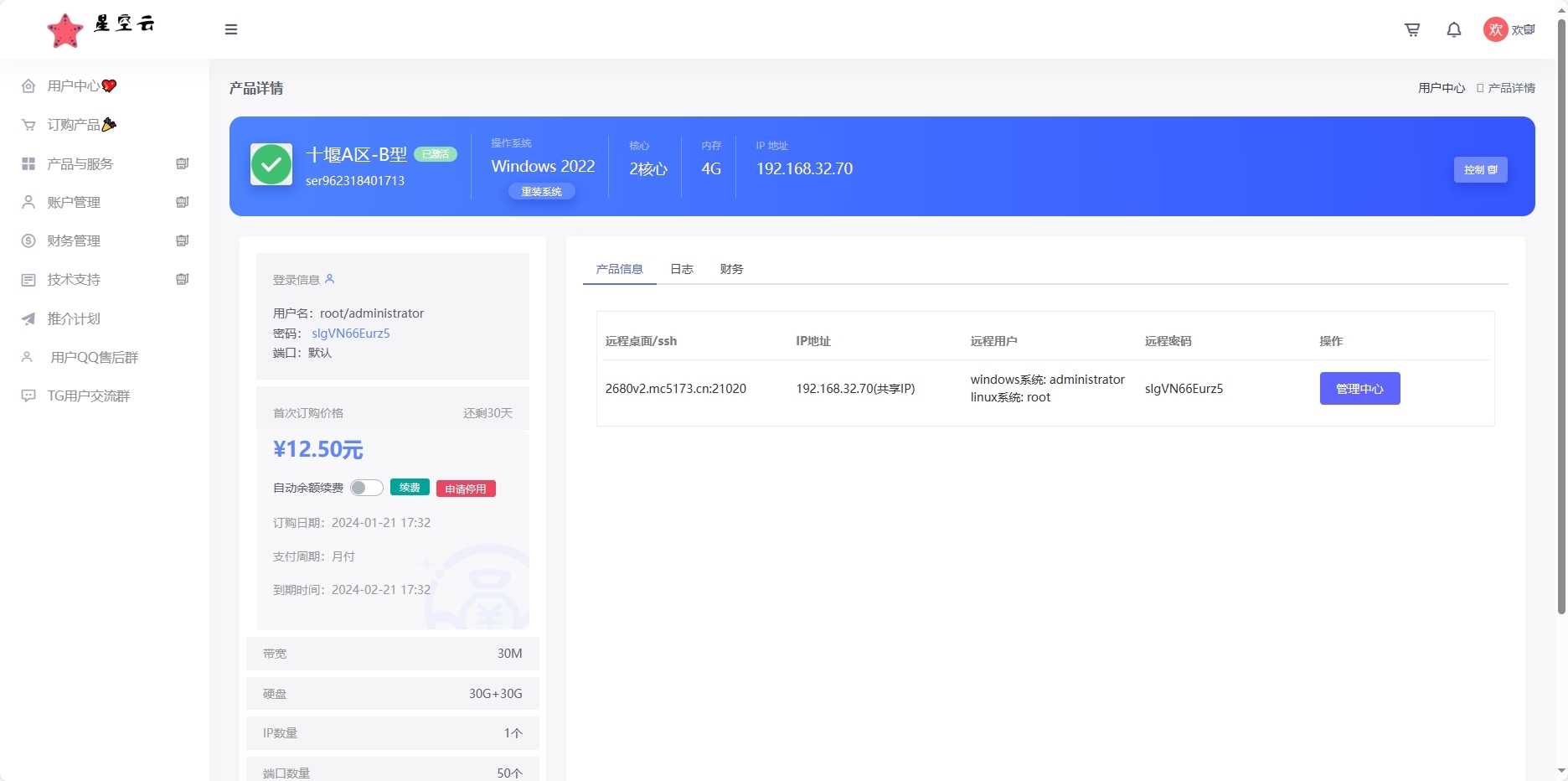Open the notification bell
Viewport: 1568px width, 781px height.
[1454, 29]
